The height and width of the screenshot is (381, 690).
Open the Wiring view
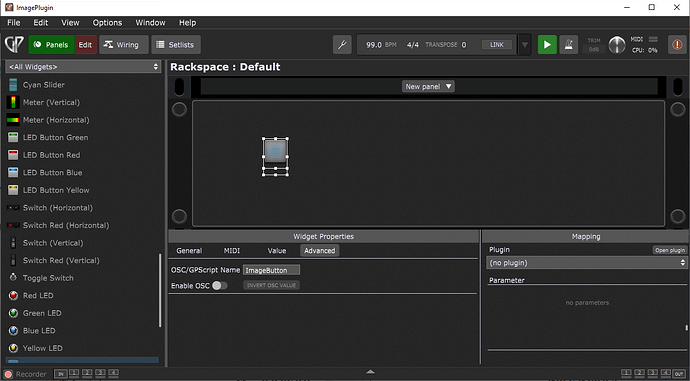tap(121, 45)
